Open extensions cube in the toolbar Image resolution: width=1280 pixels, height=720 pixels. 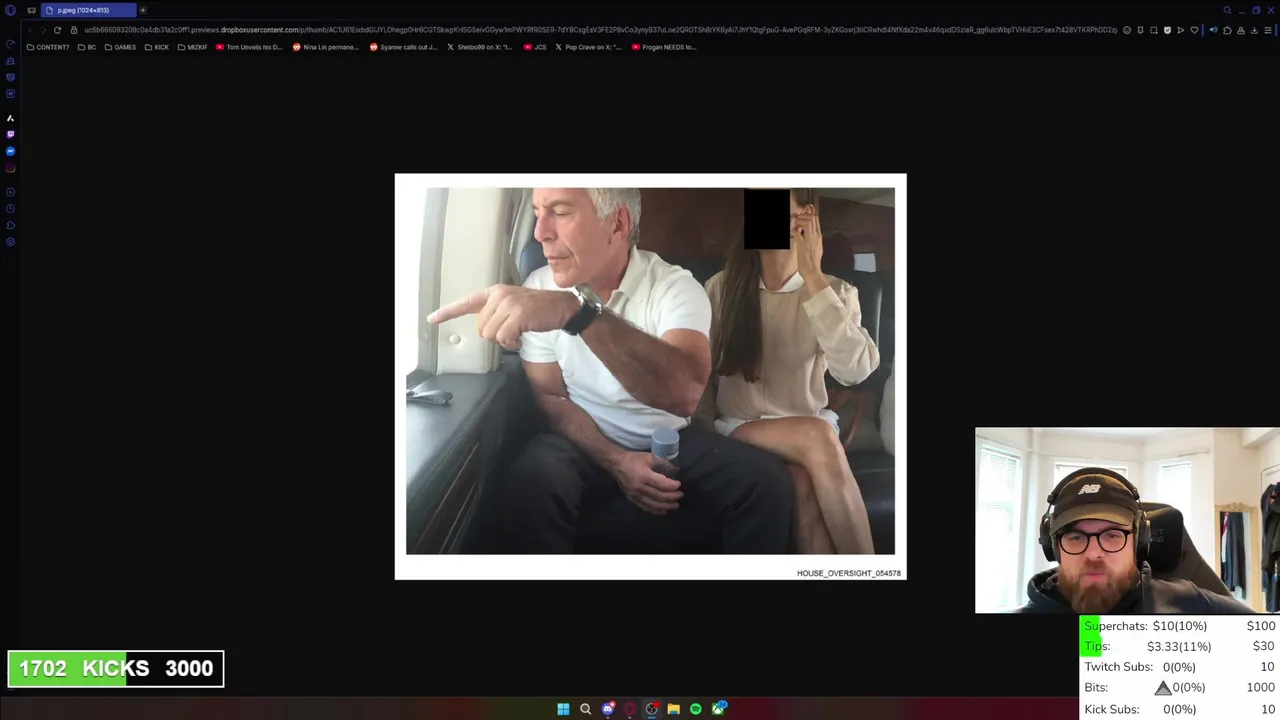(1227, 30)
